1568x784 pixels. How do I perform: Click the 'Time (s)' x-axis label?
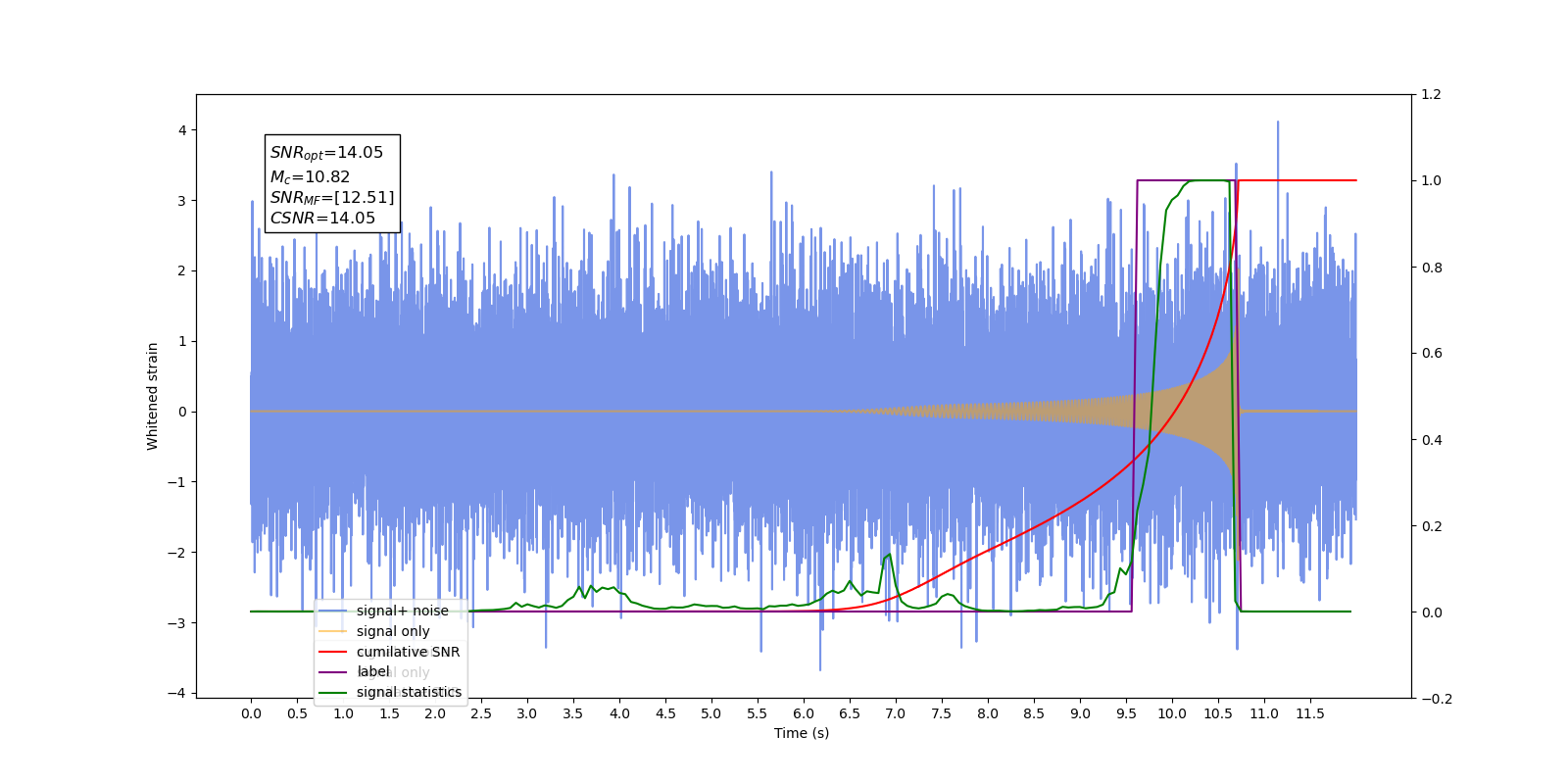(802, 733)
